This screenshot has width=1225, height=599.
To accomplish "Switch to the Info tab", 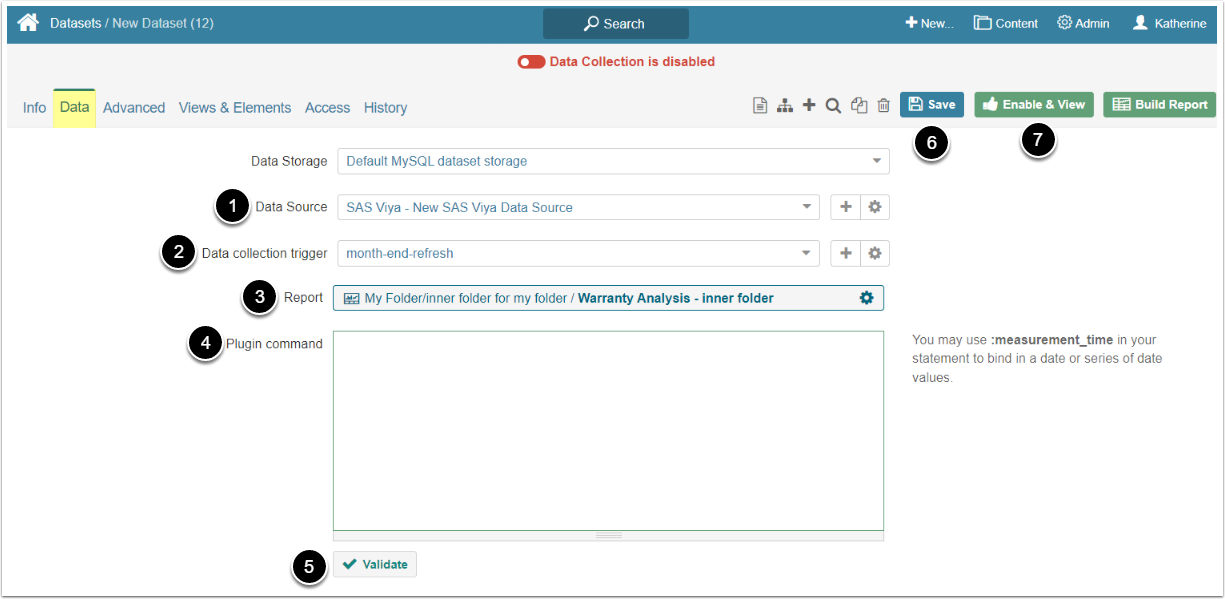I will tap(34, 108).
